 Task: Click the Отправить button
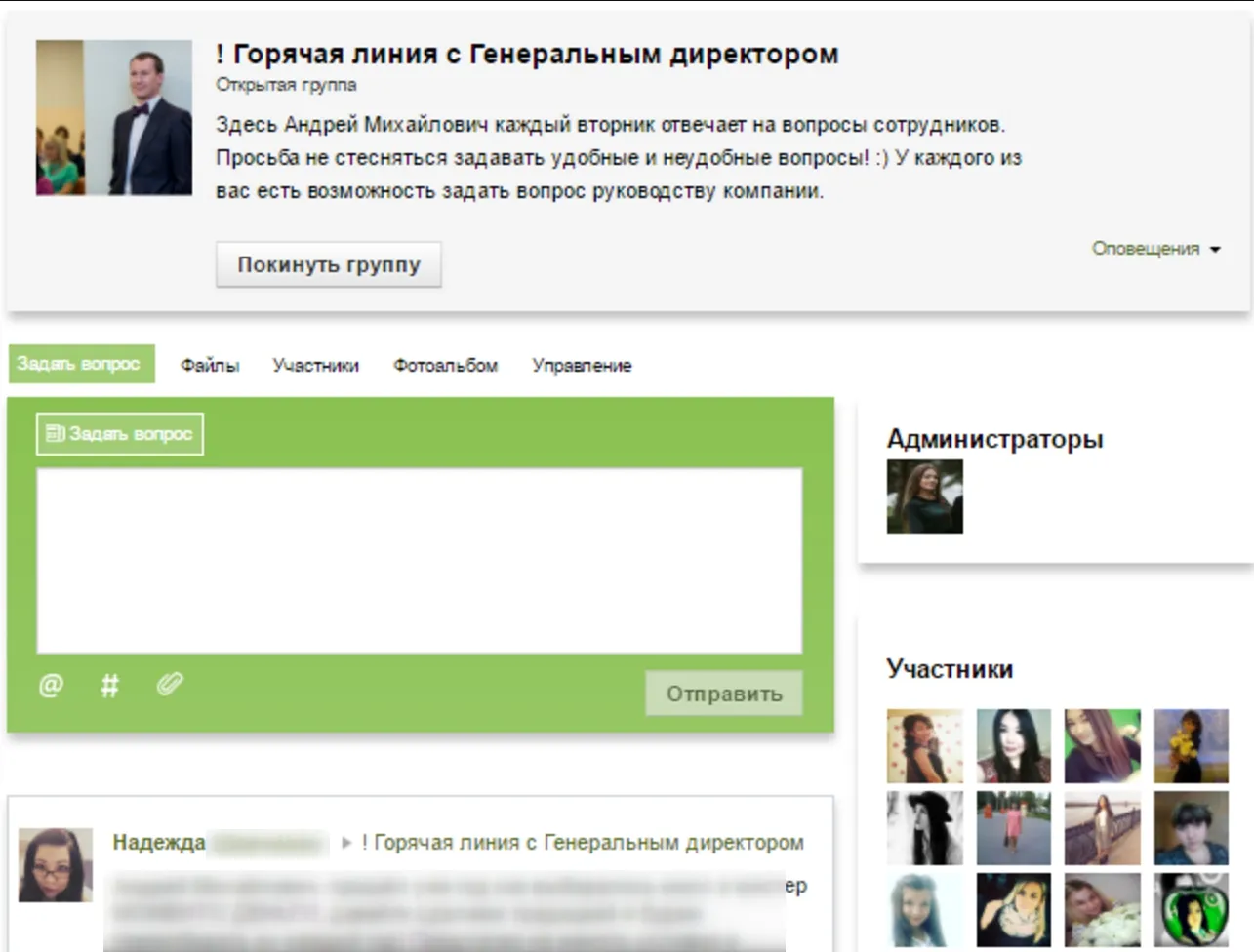point(723,694)
